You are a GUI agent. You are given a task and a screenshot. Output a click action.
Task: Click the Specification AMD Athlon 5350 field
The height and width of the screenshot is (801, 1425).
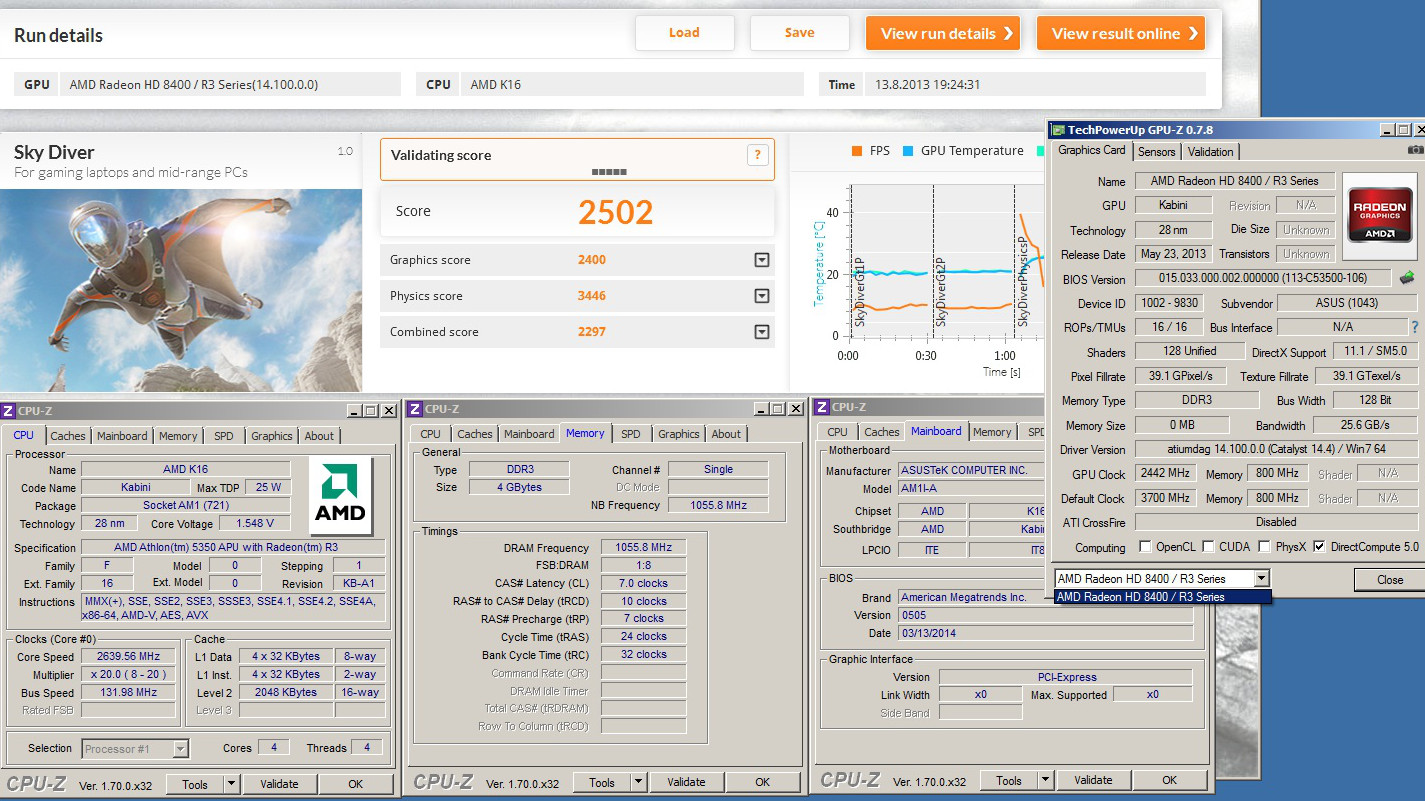tap(233, 547)
